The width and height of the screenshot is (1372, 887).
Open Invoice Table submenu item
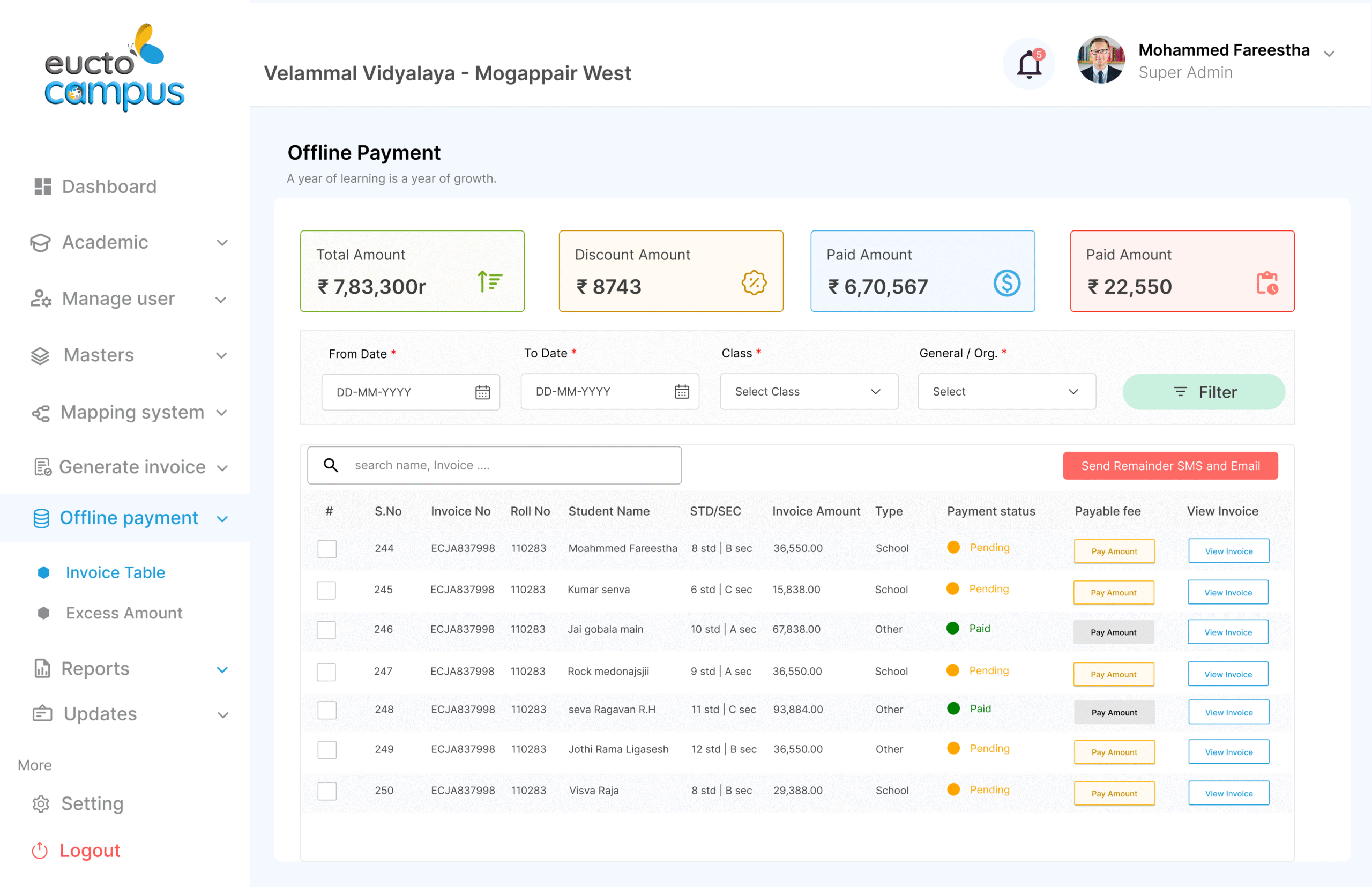pos(115,572)
